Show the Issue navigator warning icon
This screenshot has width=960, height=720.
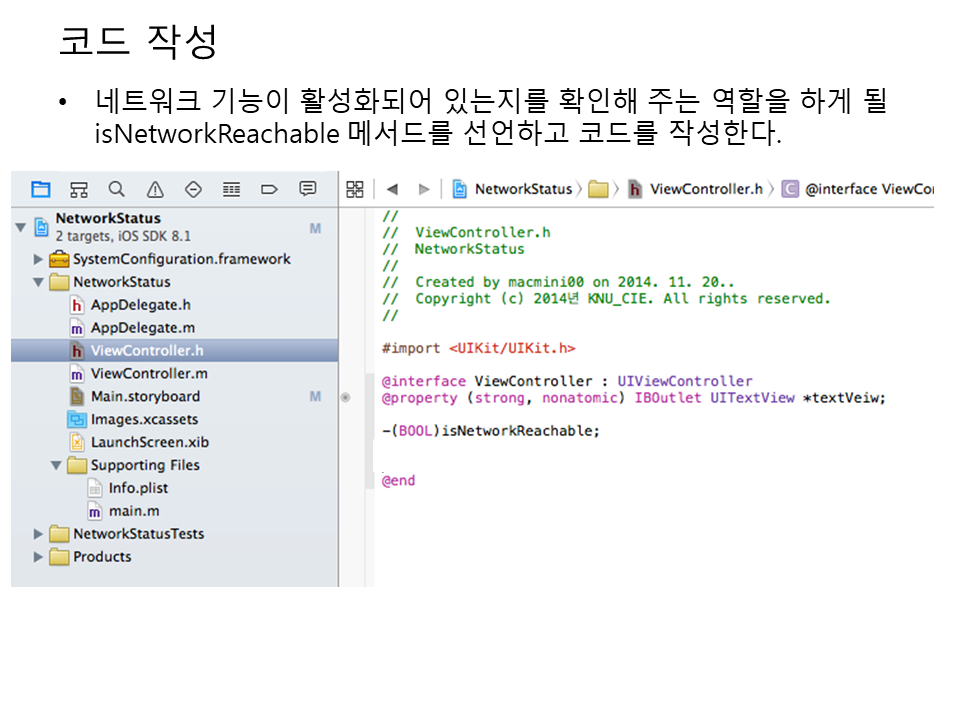coord(155,189)
